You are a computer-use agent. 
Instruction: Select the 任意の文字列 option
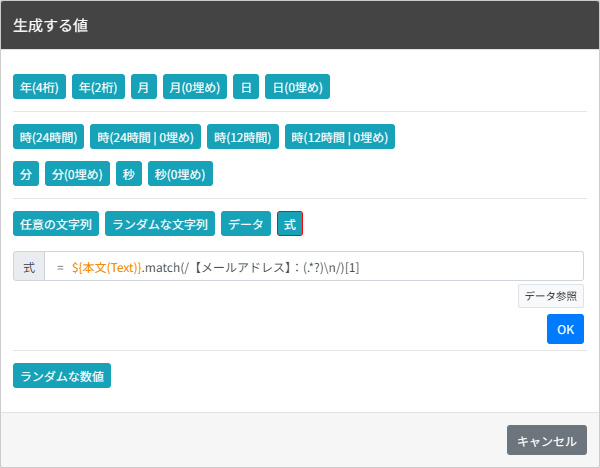pyautogui.click(x=56, y=224)
